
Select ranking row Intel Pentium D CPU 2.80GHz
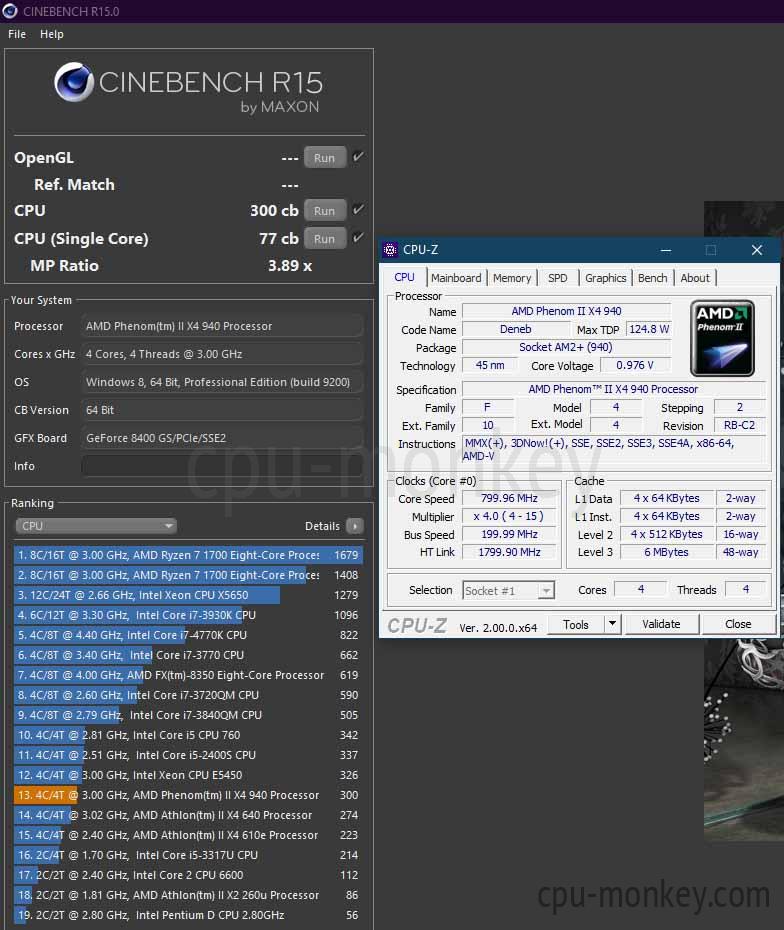click(188, 915)
